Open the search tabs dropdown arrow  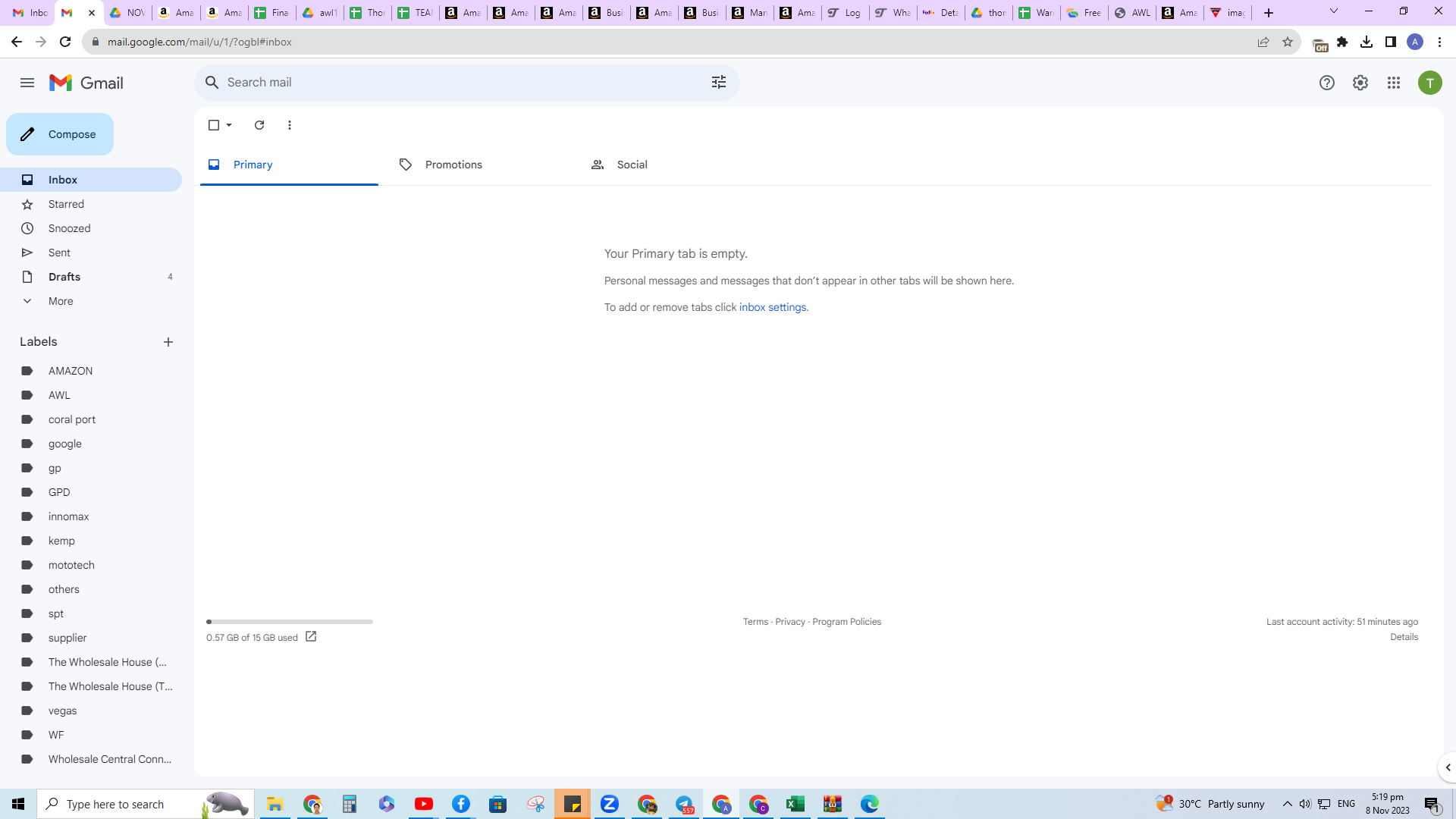(1334, 11)
